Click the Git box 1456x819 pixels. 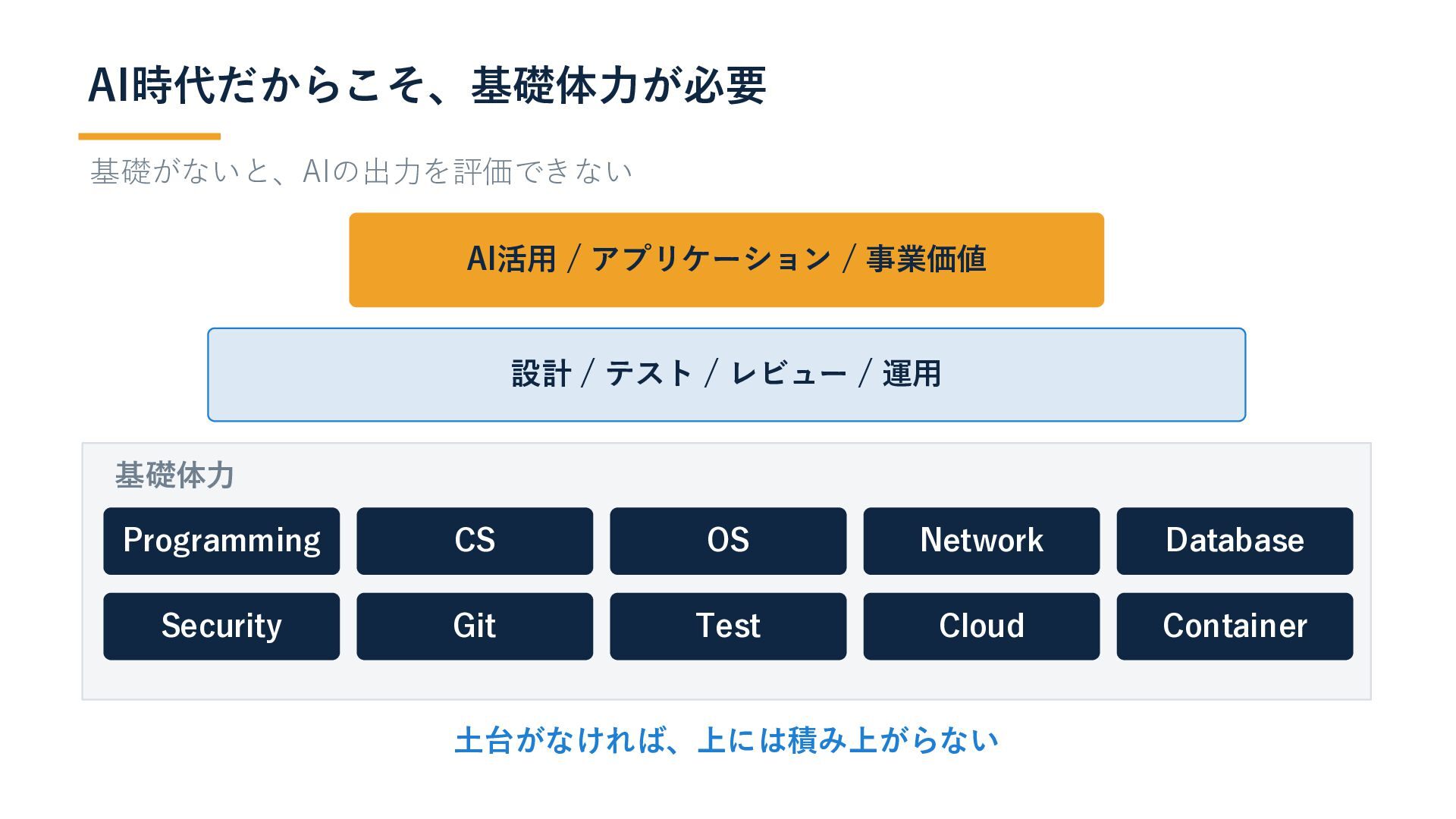coord(475,626)
